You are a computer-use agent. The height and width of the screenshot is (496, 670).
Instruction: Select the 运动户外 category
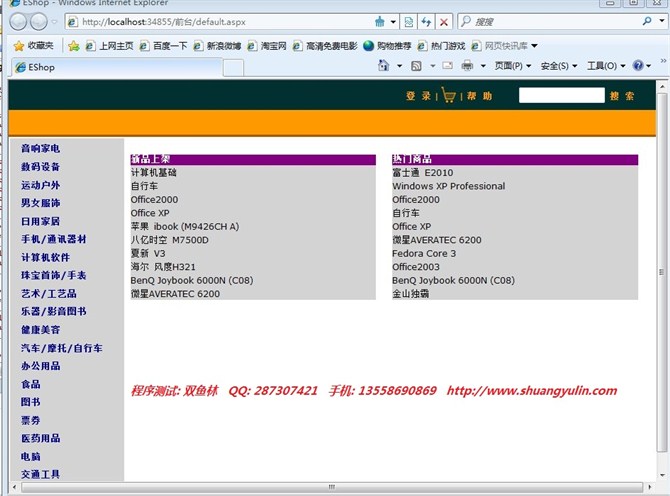click(x=41, y=185)
